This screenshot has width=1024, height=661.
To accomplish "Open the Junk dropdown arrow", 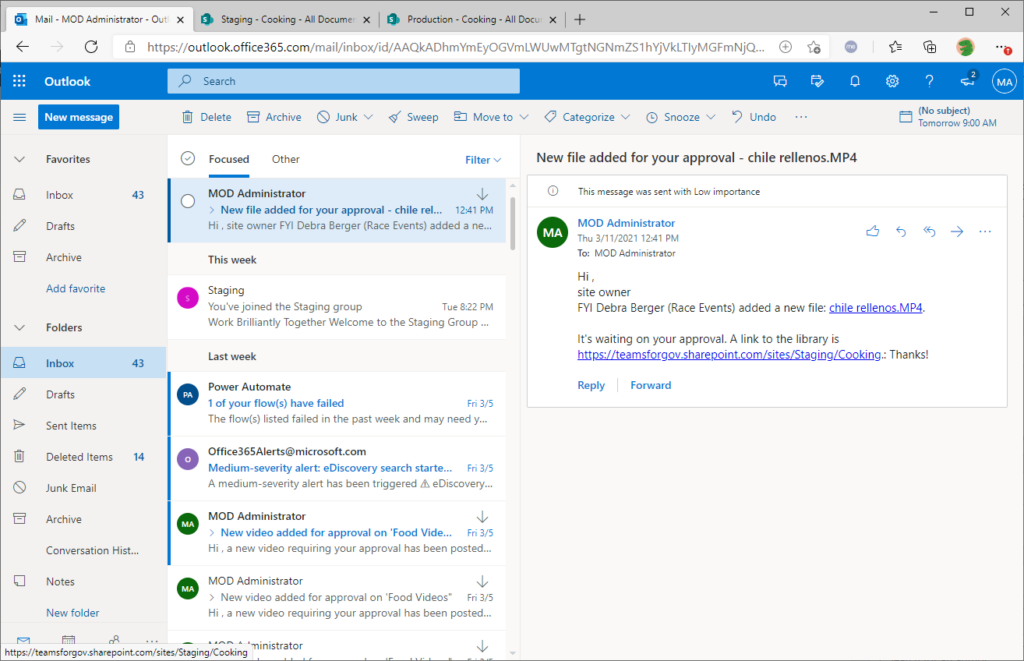I will point(366,116).
